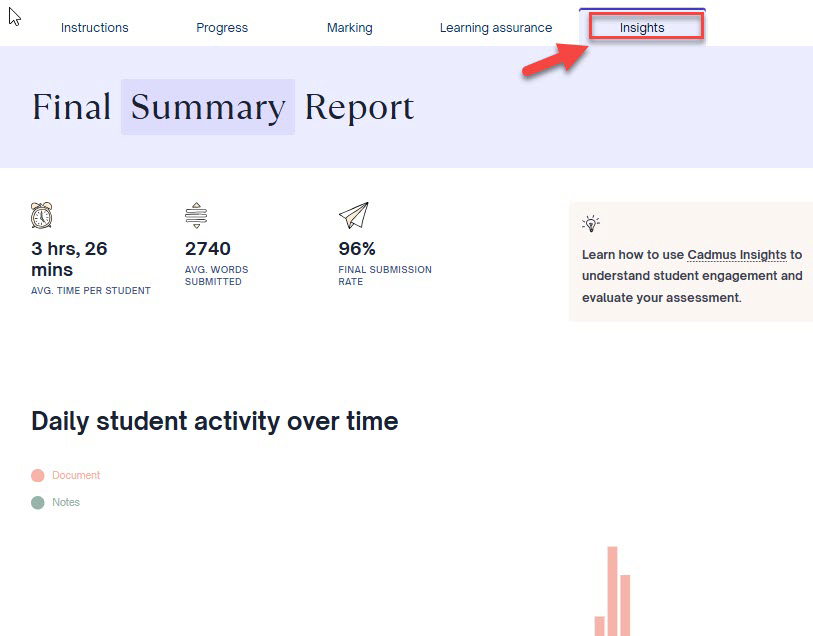Click the shortest pink activity bar
The image size is (813, 636).
point(599,626)
